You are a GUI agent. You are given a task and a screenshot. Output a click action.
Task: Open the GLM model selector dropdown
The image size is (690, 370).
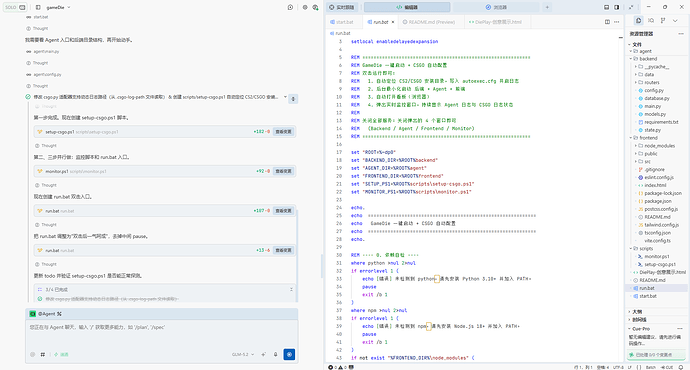[243, 354]
